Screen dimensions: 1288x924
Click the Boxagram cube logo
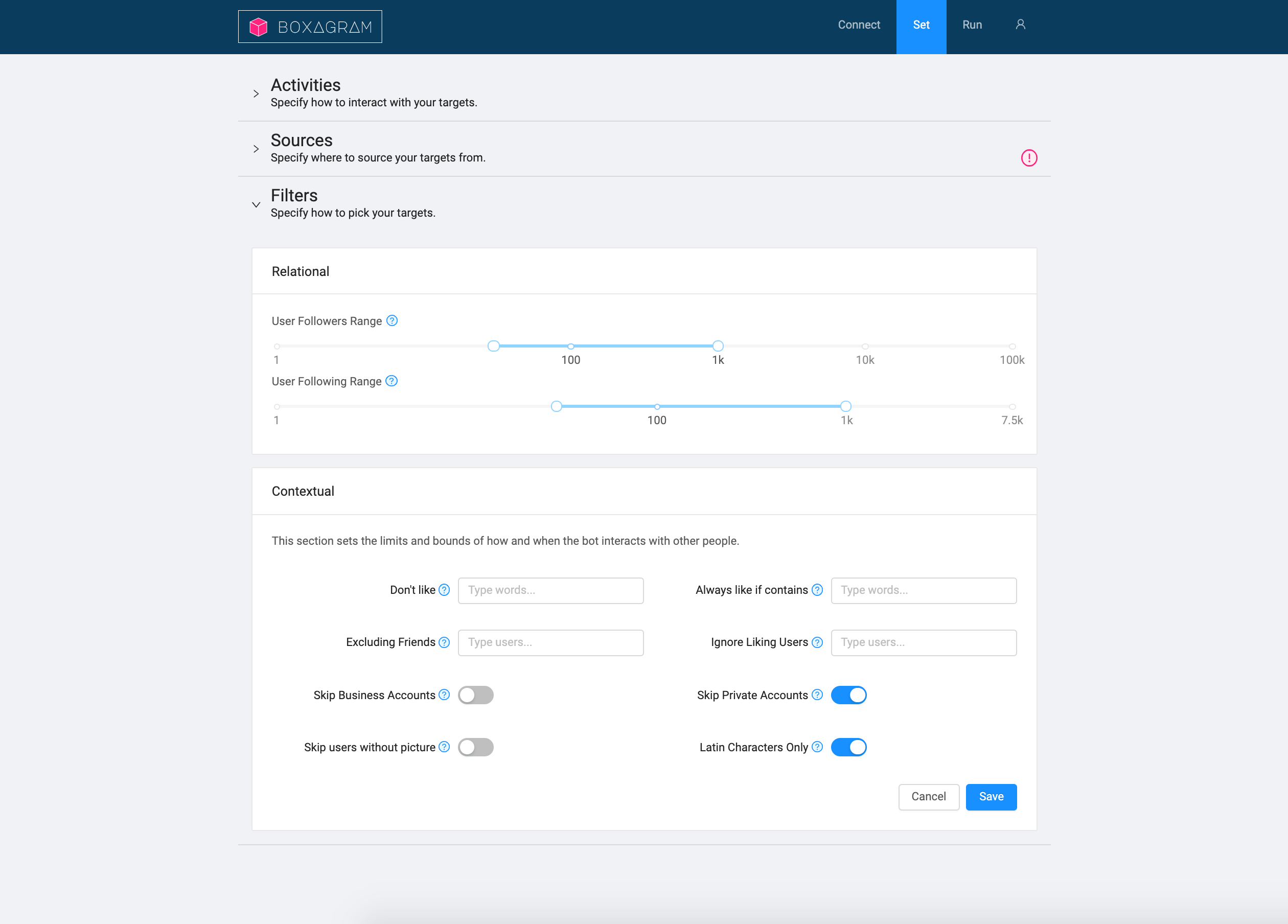[x=259, y=27]
